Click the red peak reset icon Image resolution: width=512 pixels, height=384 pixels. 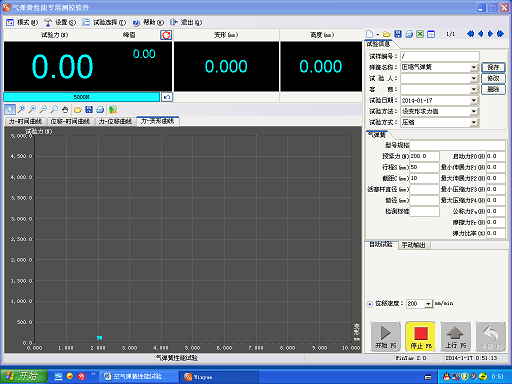click(x=166, y=35)
